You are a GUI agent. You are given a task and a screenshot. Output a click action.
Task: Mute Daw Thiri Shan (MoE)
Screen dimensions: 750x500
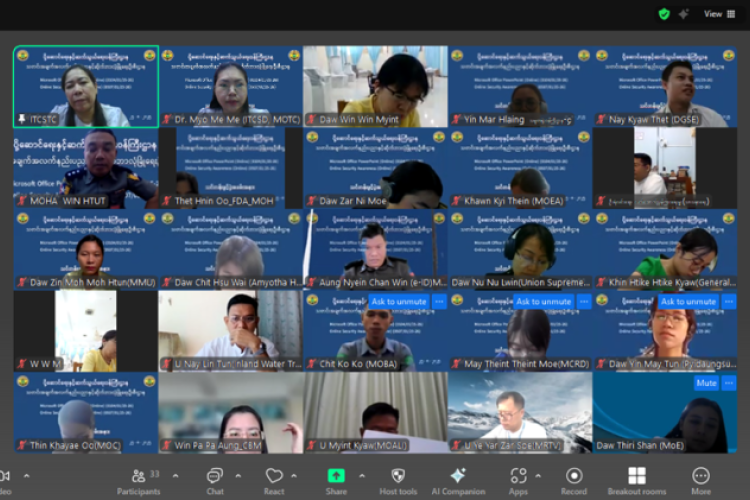coord(707,383)
